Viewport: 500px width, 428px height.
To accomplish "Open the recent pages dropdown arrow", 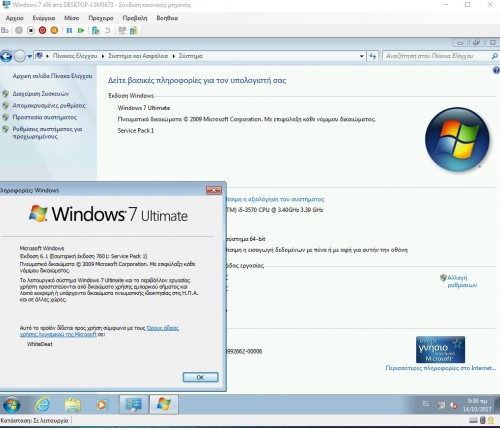I will [x=30, y=56].
